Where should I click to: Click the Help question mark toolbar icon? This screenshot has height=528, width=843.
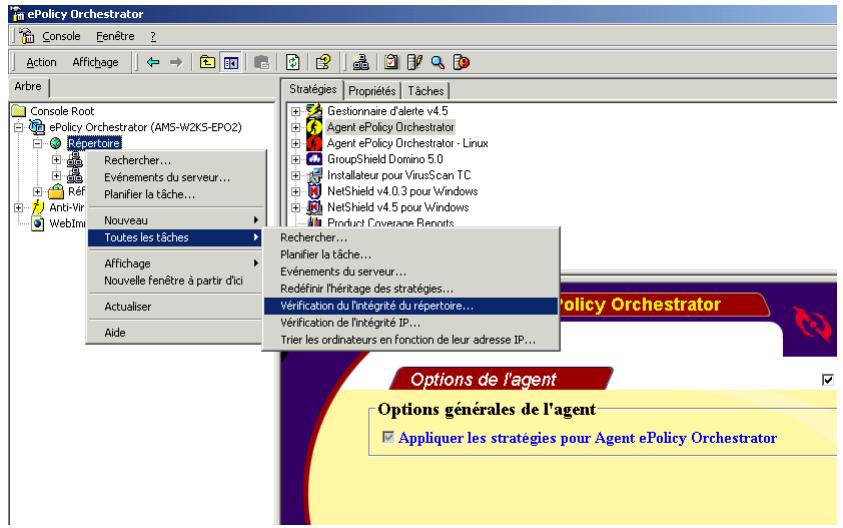click(323, 62)
